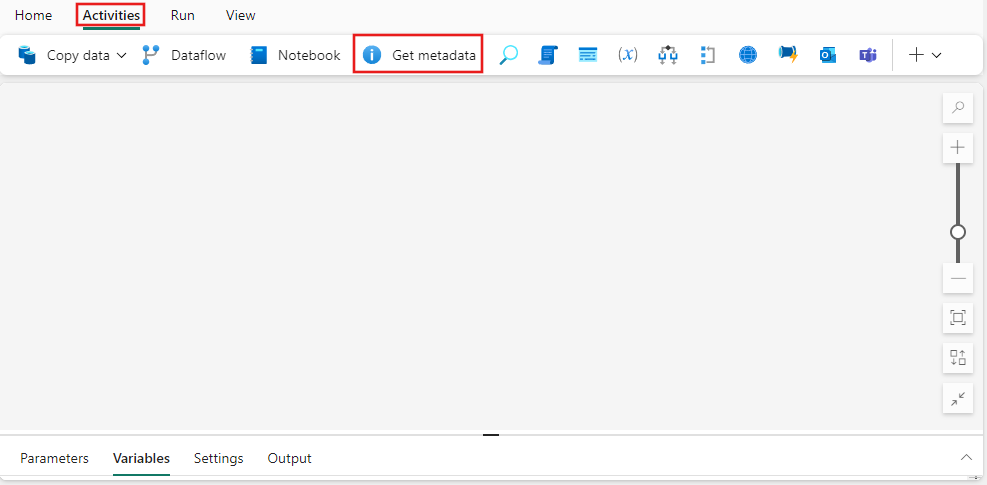Open the Home tab
Image resolution: width=987 pixels, height=485 pixels.
click(33, 15)
